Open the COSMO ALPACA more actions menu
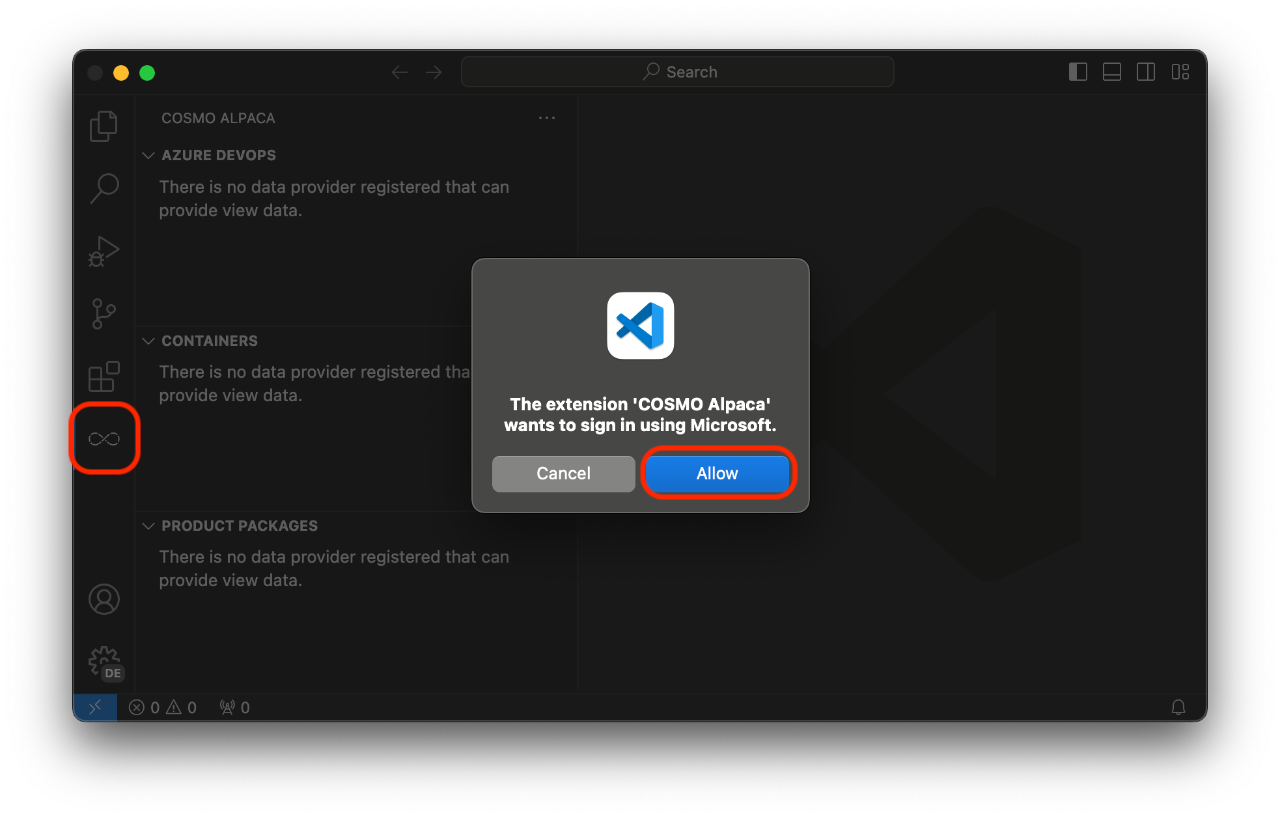1280x818 pixels. coord(546,118)
